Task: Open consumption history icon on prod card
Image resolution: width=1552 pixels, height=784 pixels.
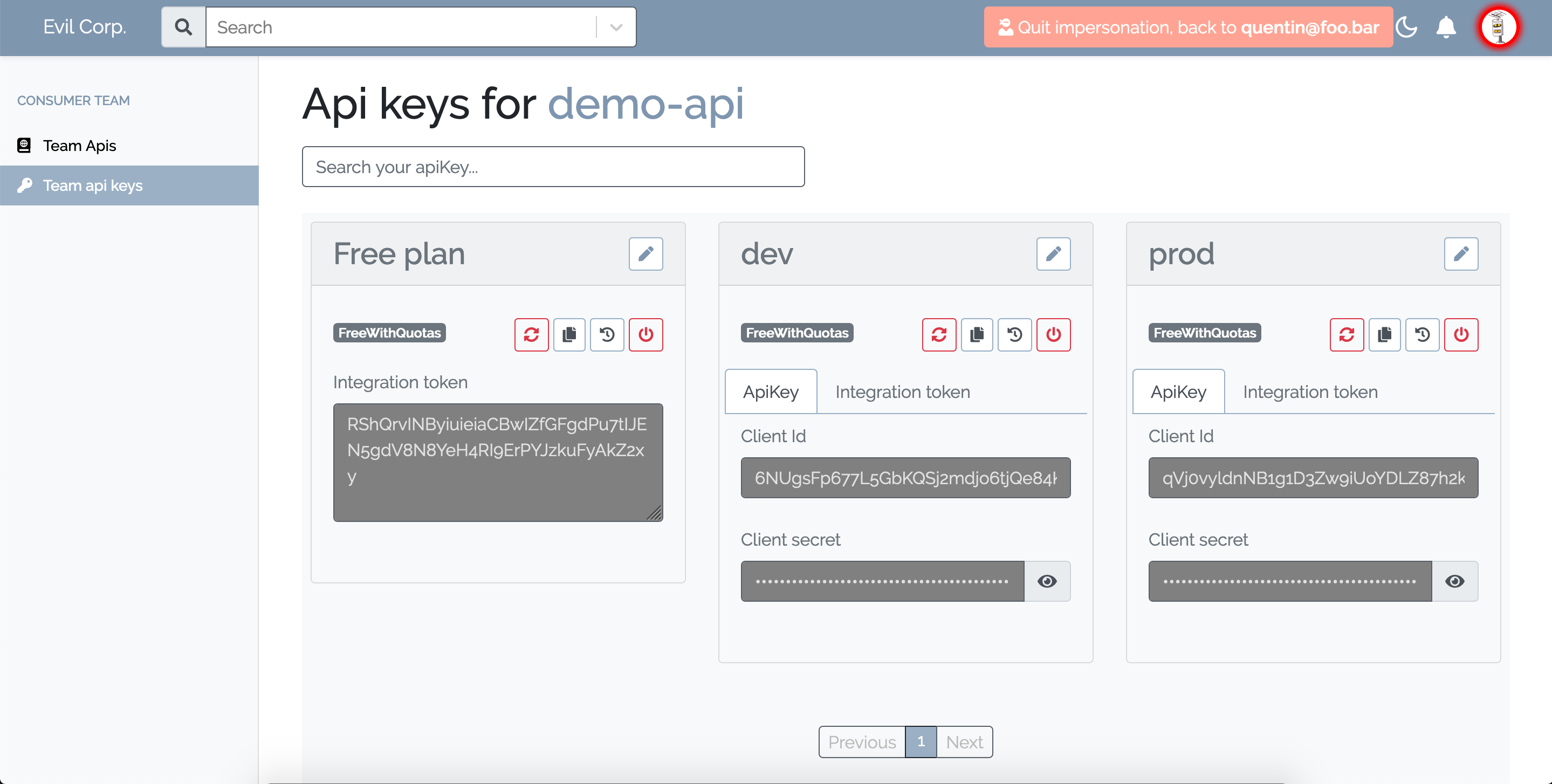Action: tap(1422, 334)
